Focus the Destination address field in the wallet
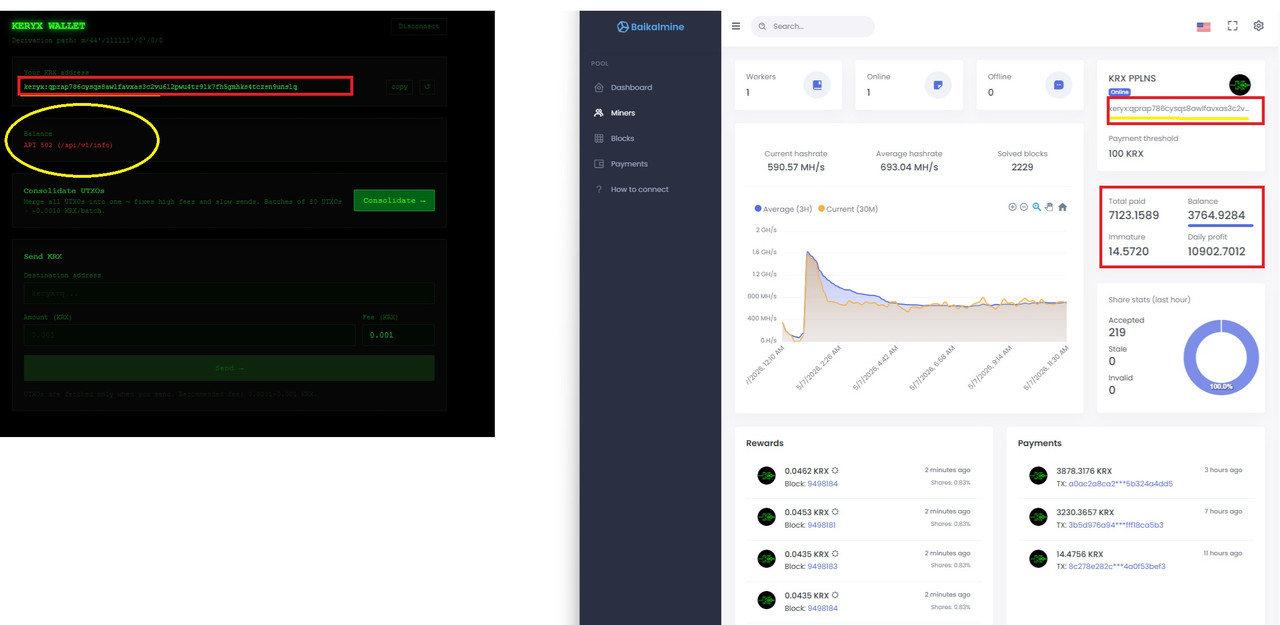The height and width of the screenshot is (625, 1280). 229,294
